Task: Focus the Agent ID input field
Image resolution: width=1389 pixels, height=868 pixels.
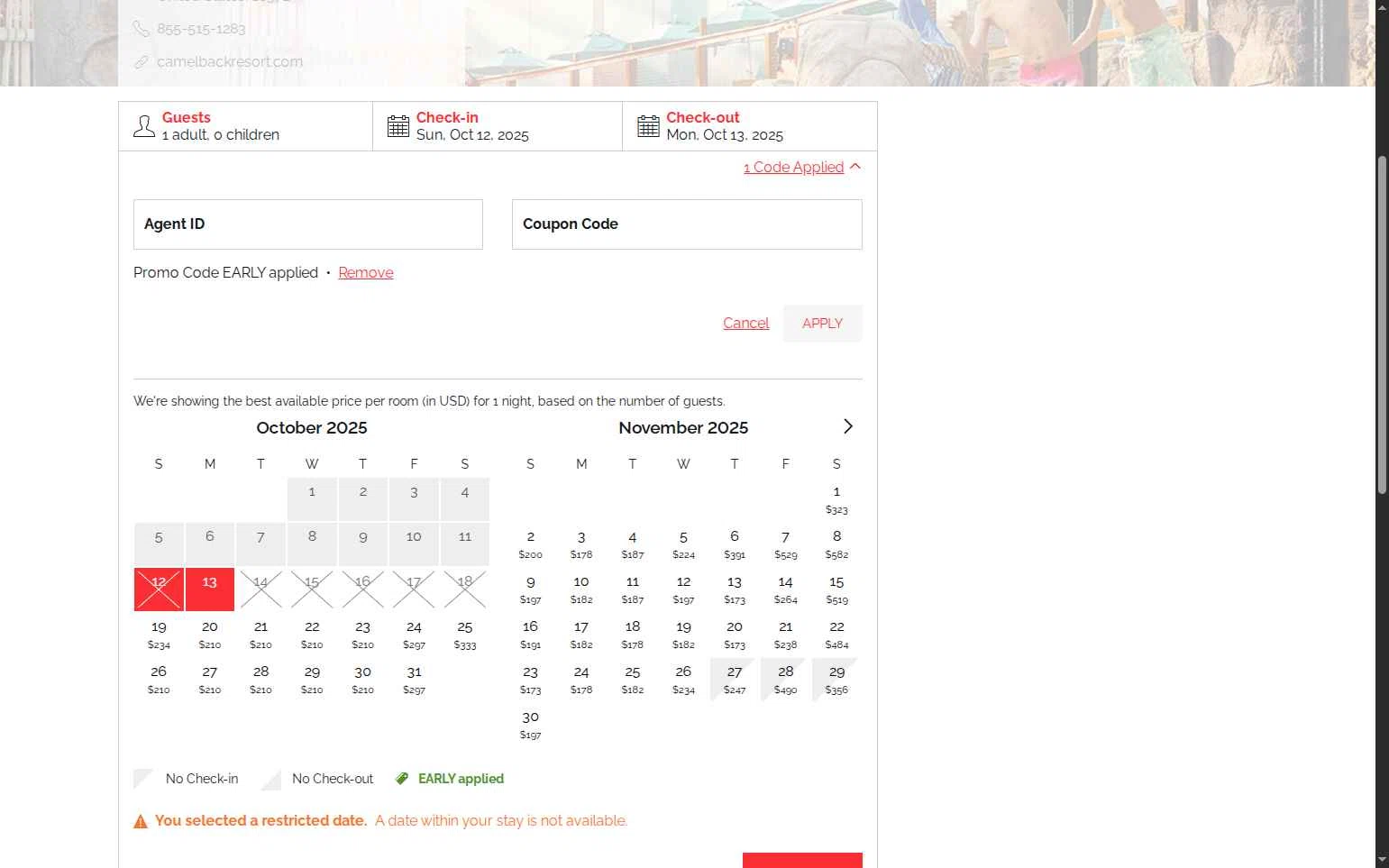Action: pyautogui.click(x=308, y=224)
